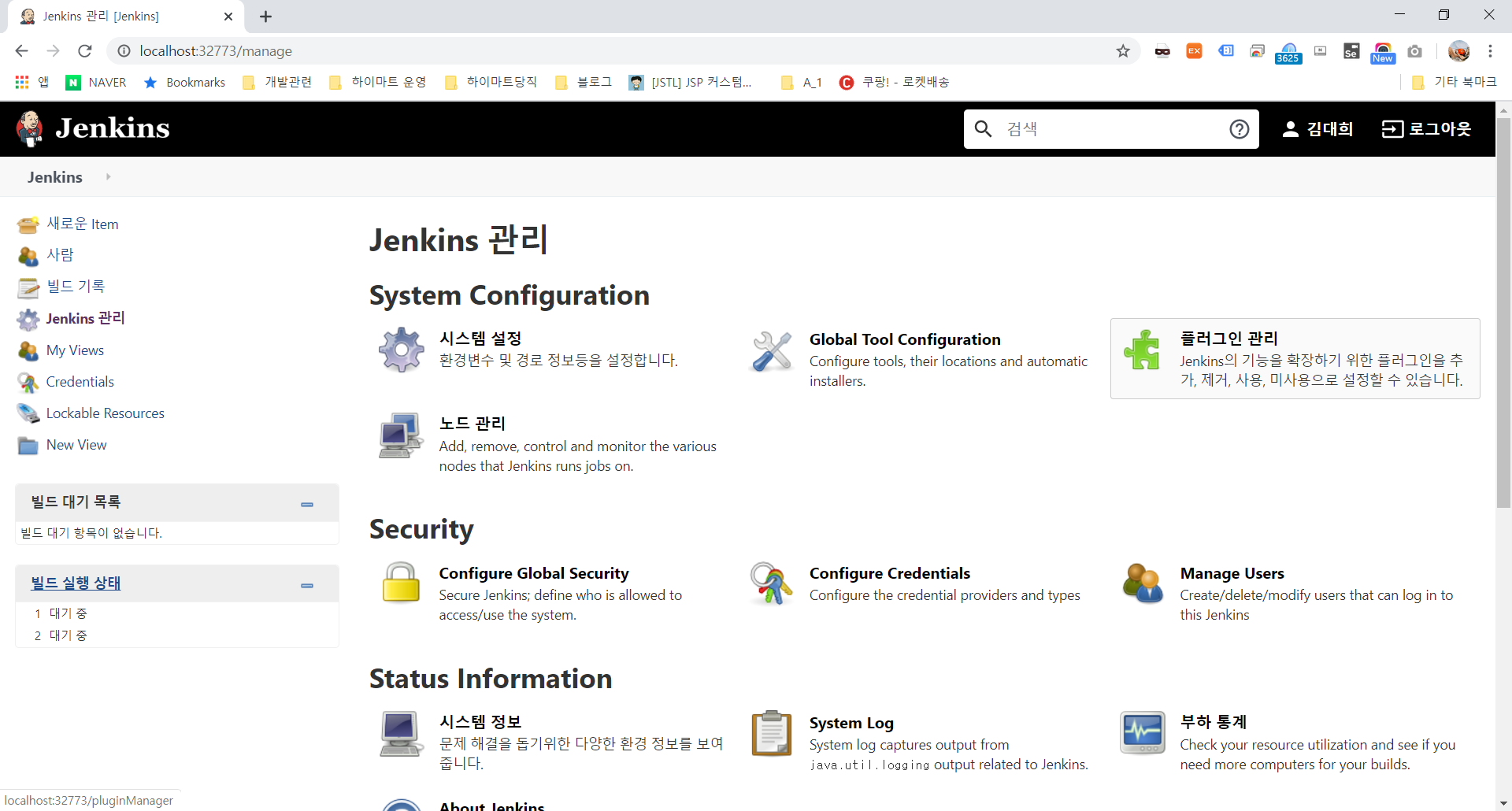Reload the page with the refresh icon
Screen dimensions: 1512x811
[85, 51]
